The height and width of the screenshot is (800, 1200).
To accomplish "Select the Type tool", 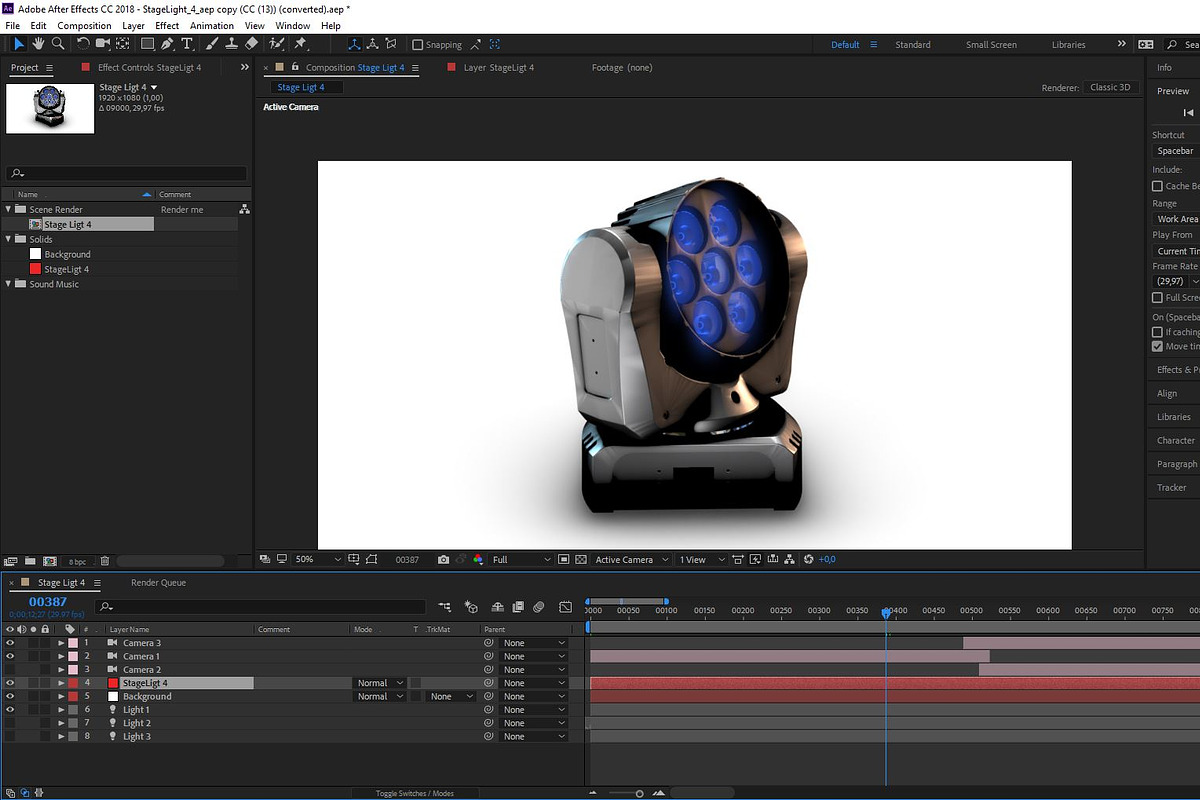I will click(x=187, y=44).
